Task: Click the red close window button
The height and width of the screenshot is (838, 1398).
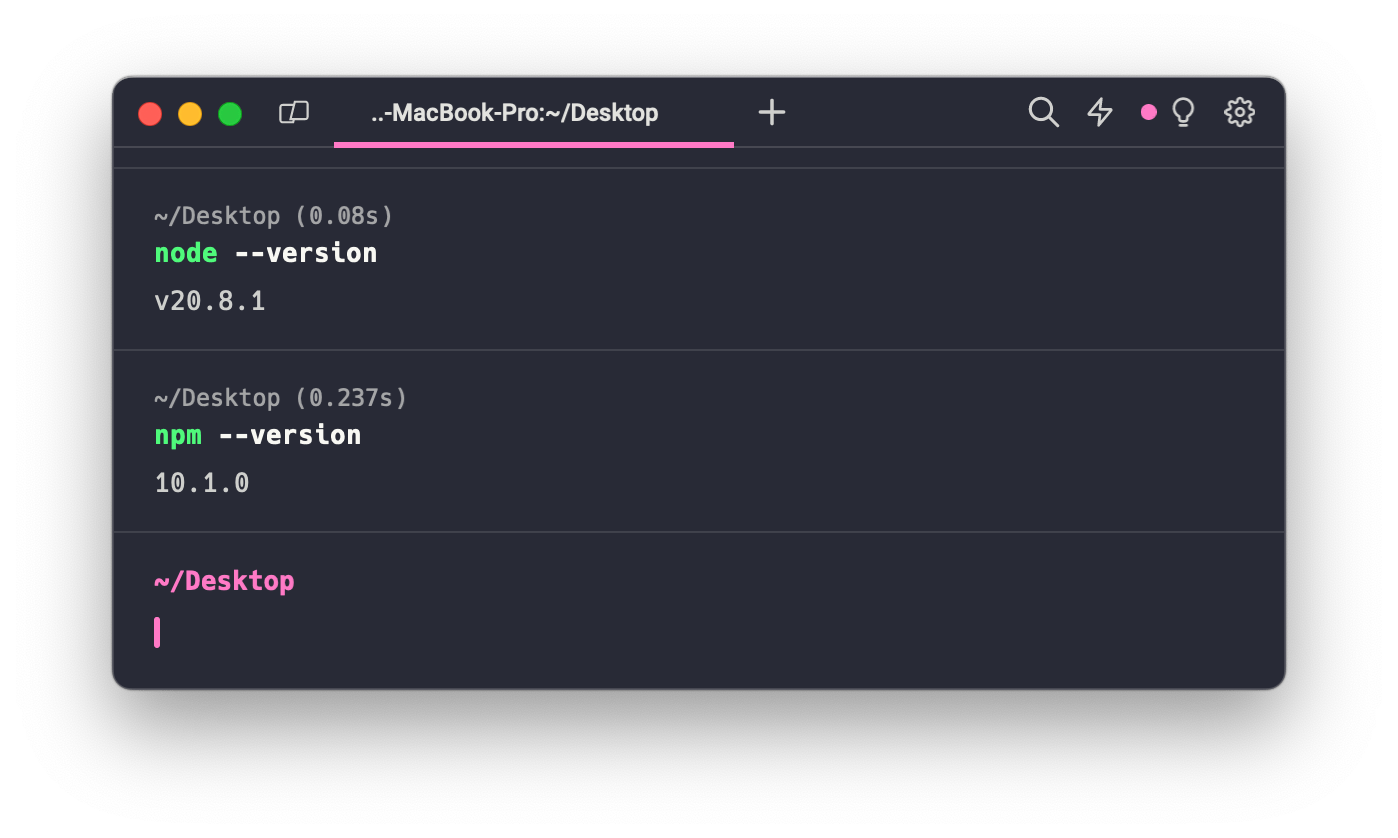Action: click(150, 114)
